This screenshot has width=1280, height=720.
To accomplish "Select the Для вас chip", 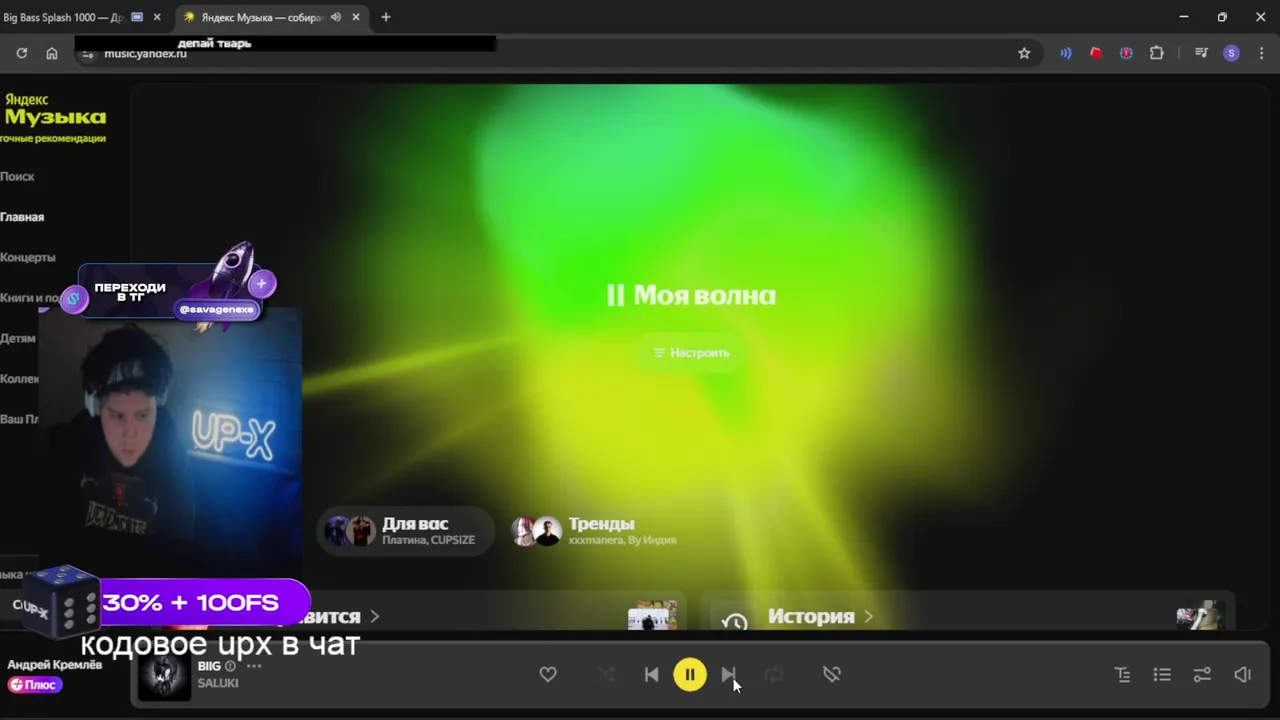I will pos(405,530).
